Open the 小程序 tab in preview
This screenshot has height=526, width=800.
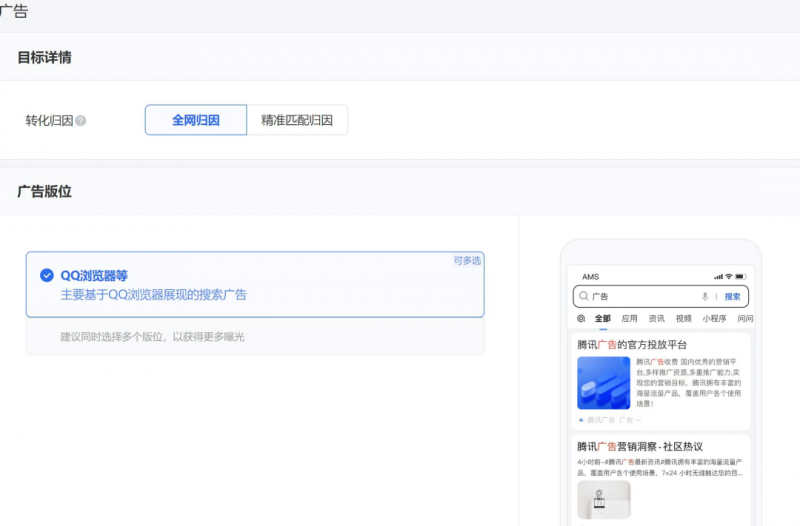[x=714, y=319]
